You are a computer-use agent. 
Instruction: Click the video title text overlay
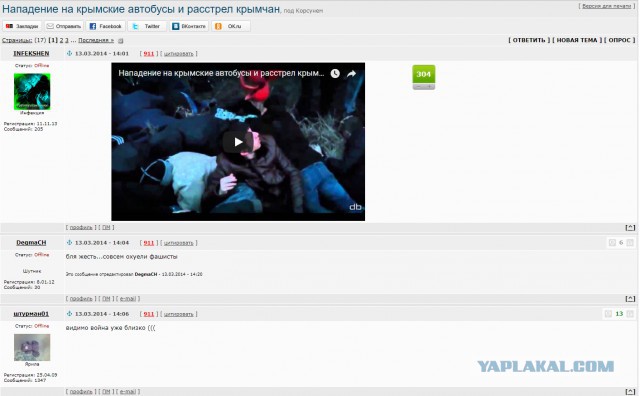coord(221,73)
